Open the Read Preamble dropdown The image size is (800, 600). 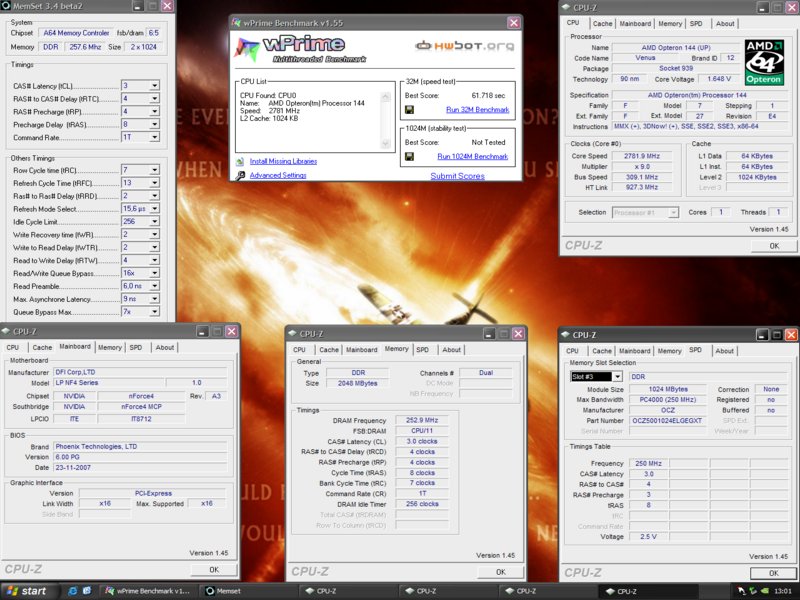[x=154, y=286]
